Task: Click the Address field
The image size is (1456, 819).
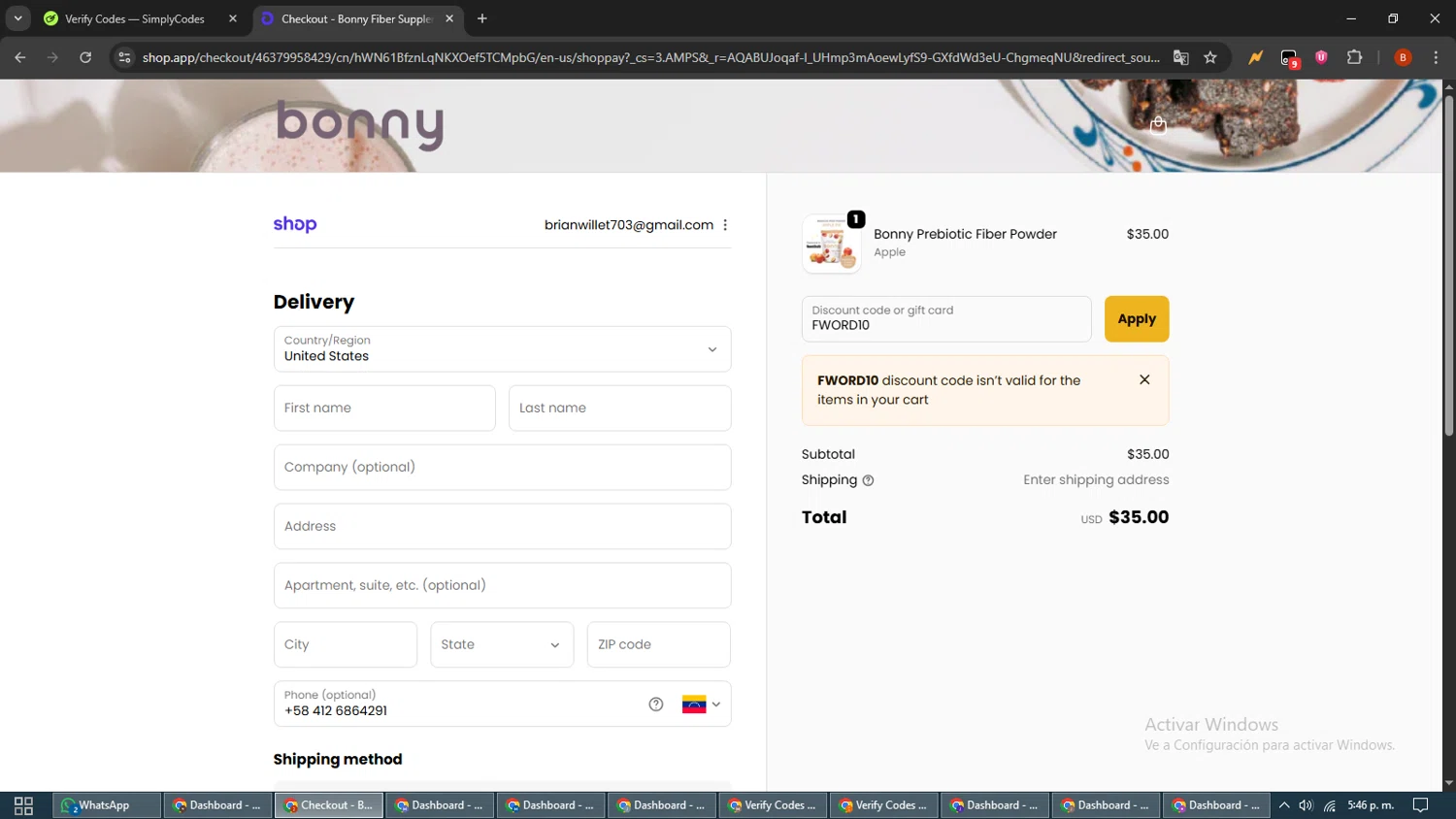Action: coord(502,527)
